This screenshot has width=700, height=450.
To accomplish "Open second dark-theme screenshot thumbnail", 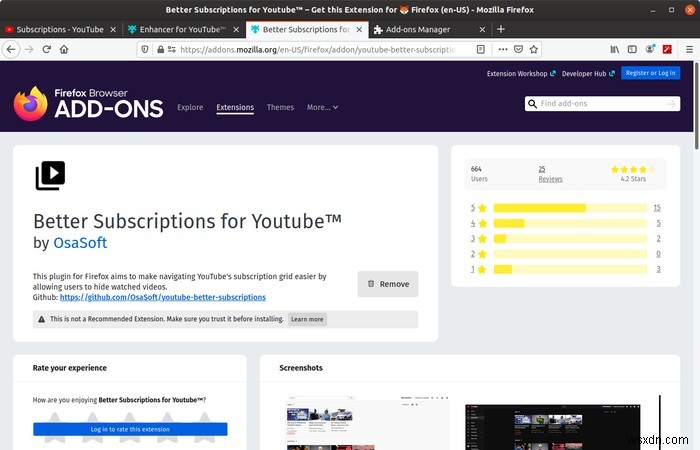I will coord(553,427).
